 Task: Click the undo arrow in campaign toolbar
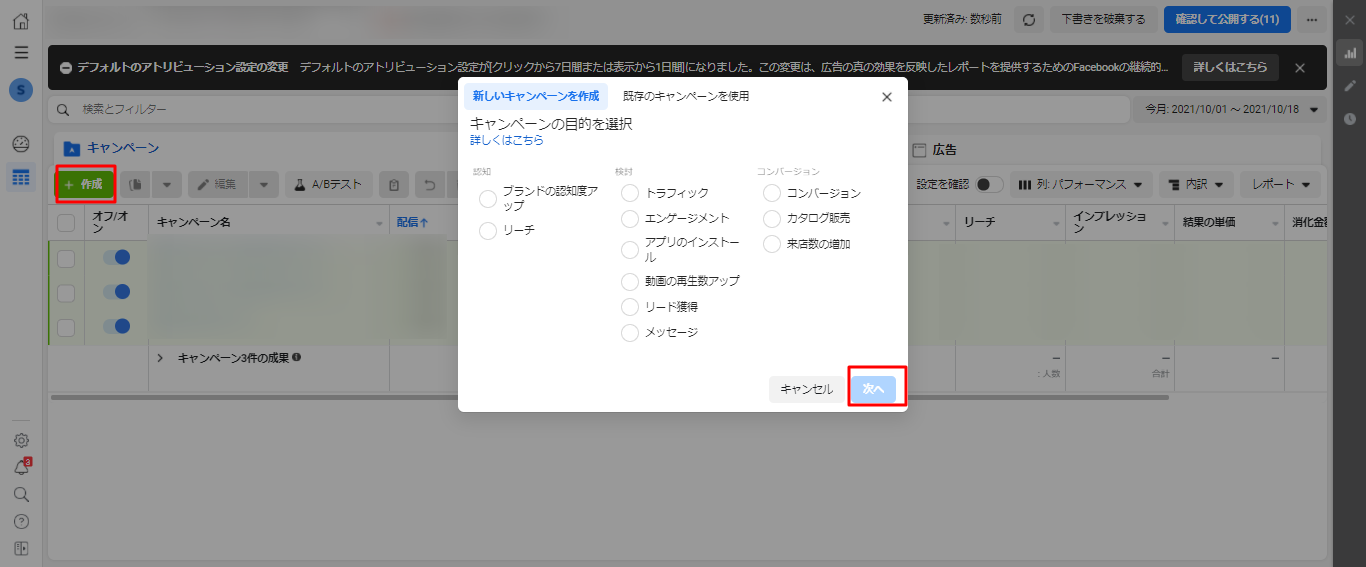tap(429, 184)
